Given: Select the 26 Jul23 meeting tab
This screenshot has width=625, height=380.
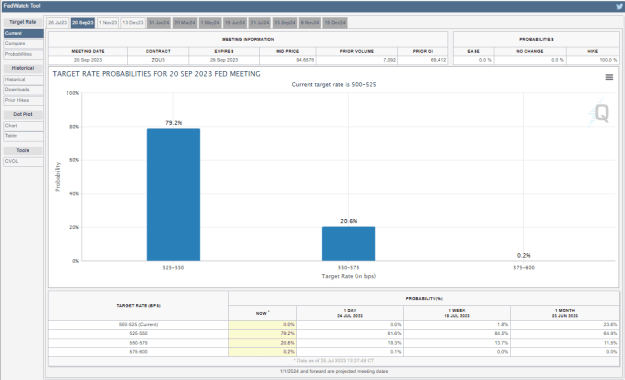Looking at the screenshot, I should [x=57, y=23].
